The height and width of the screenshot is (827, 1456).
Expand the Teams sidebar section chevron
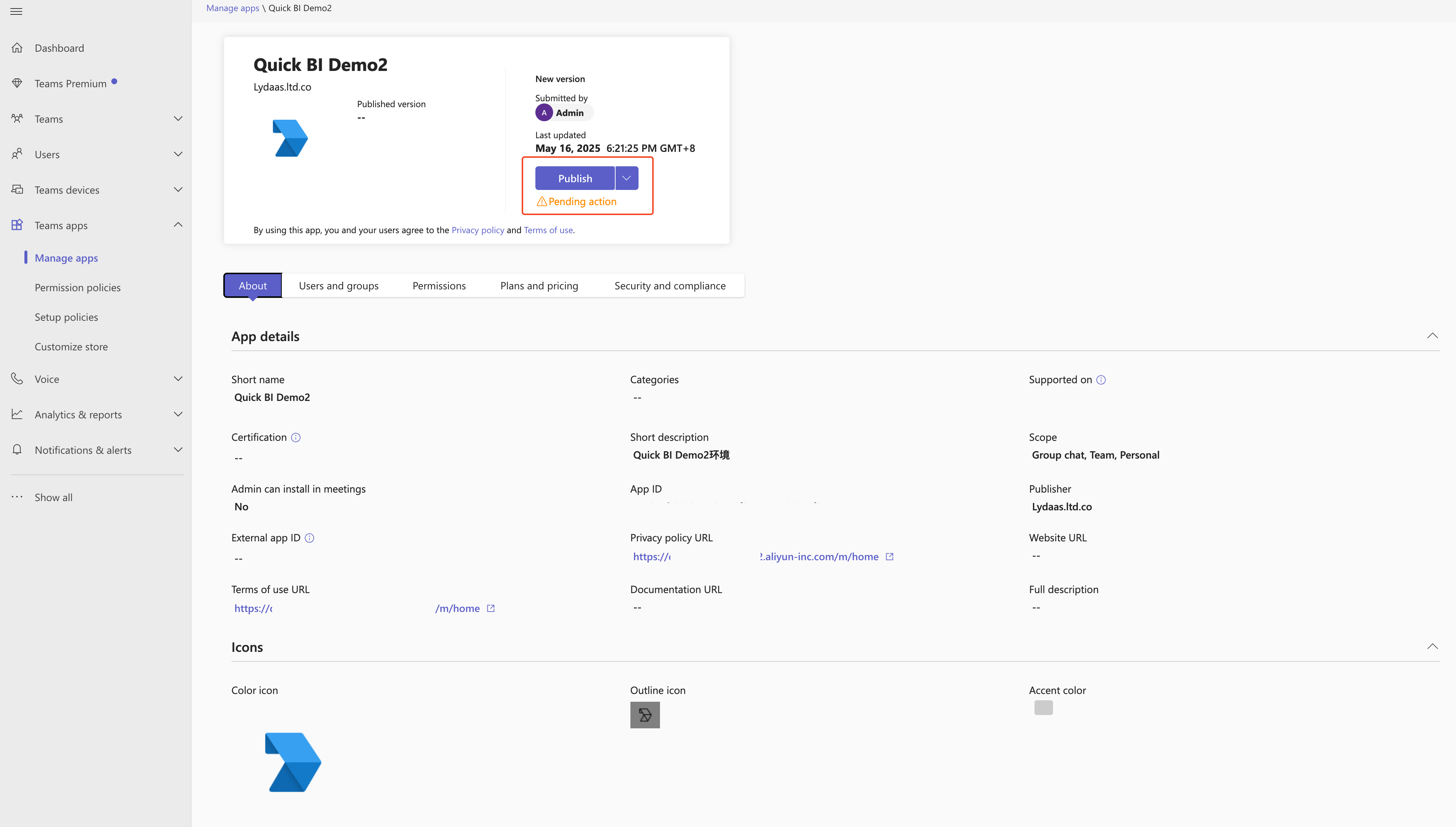click(178, 119)
